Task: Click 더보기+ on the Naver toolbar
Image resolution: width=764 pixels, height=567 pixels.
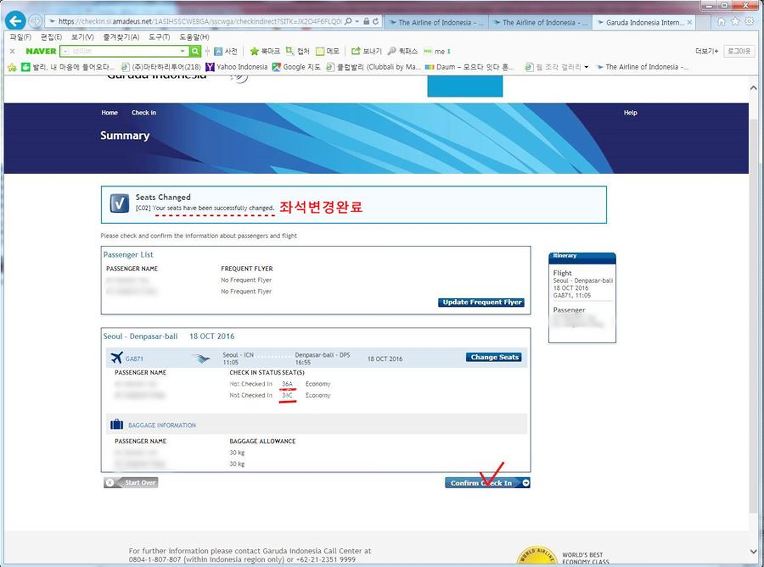Action: click(x=707, y=51)
